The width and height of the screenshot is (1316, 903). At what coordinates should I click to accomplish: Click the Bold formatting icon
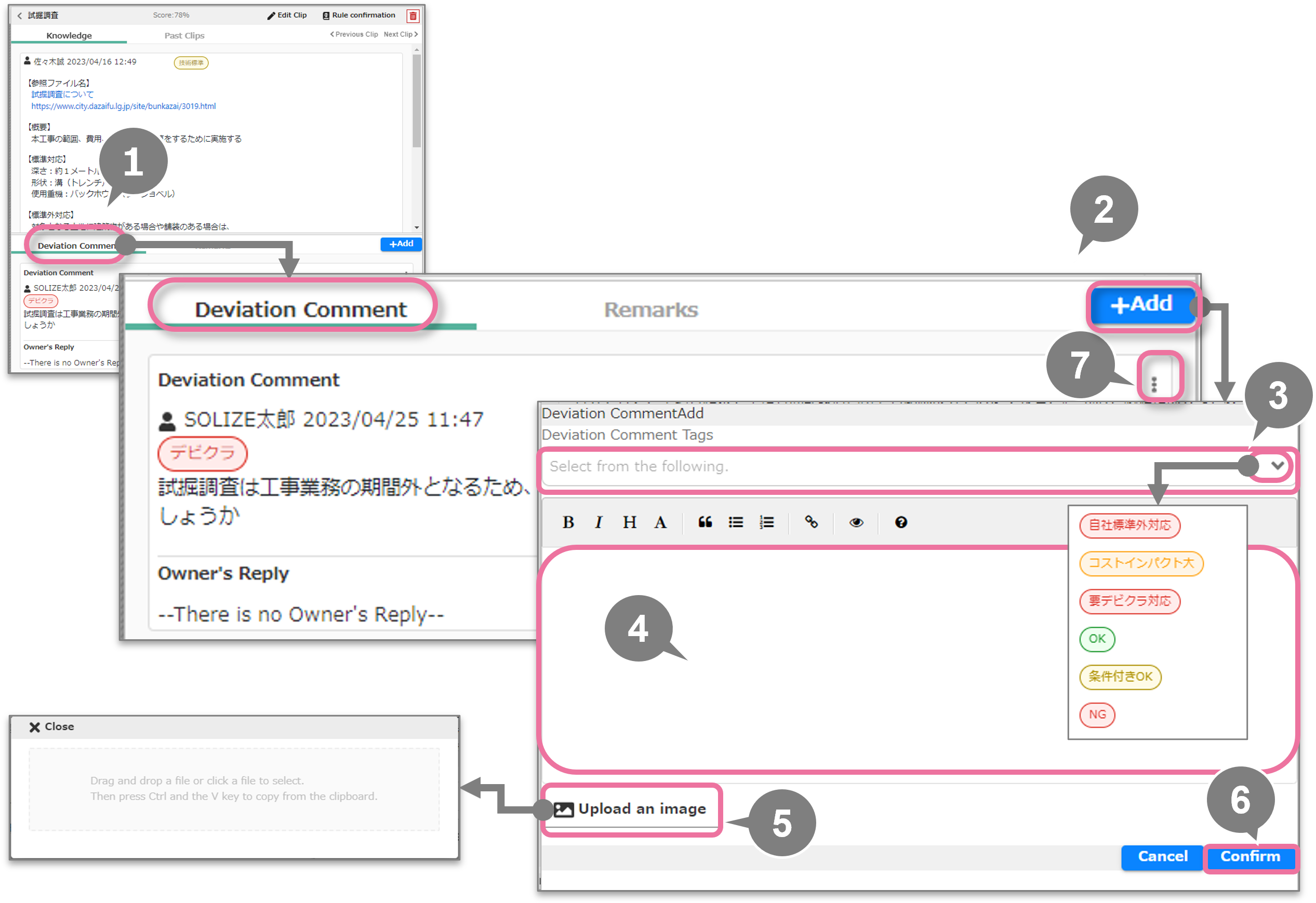[x=568, y=522]
